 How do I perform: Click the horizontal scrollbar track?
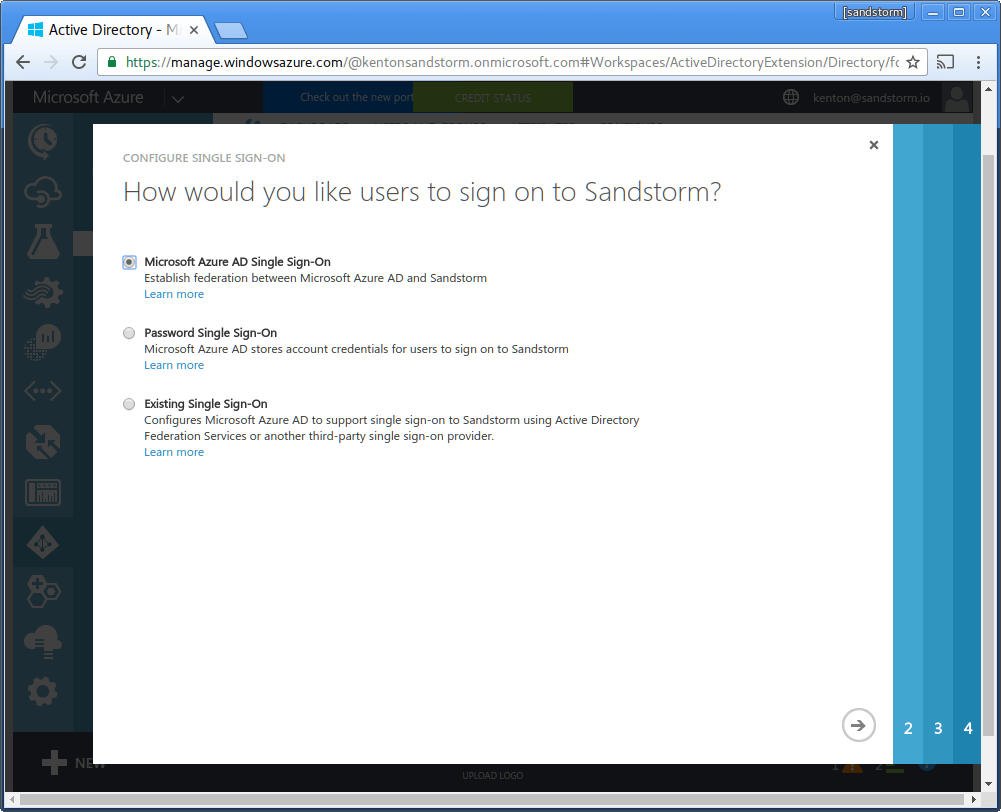[x=492, y=799]
